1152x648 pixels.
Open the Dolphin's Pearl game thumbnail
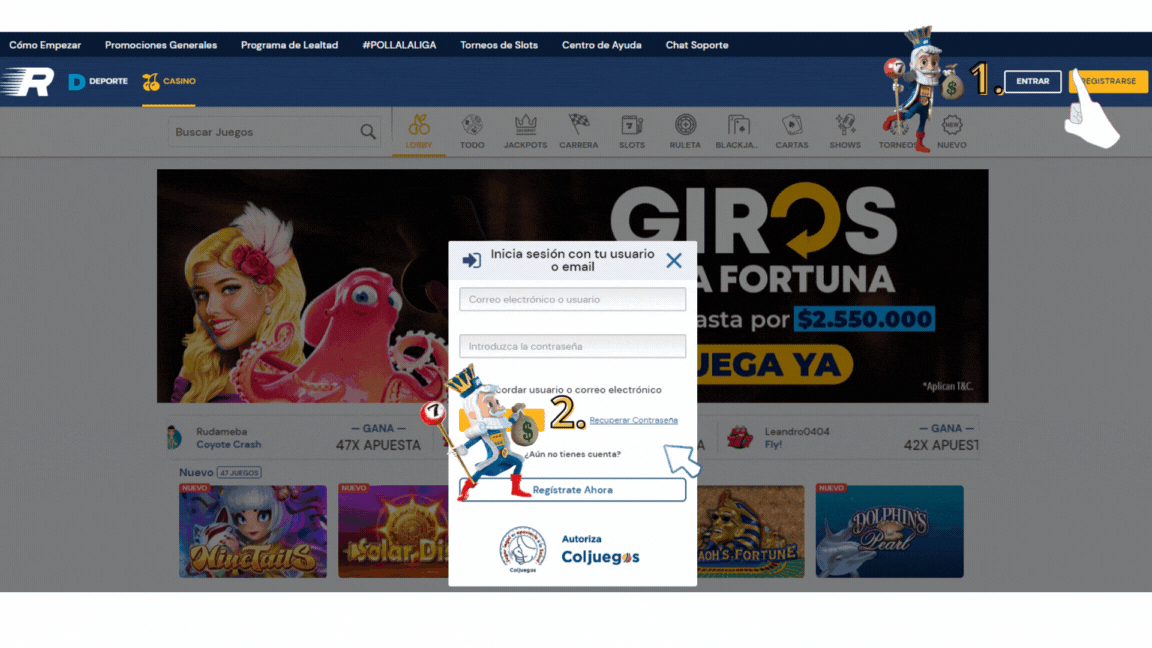pyautogui.click(x=890, y=531)
